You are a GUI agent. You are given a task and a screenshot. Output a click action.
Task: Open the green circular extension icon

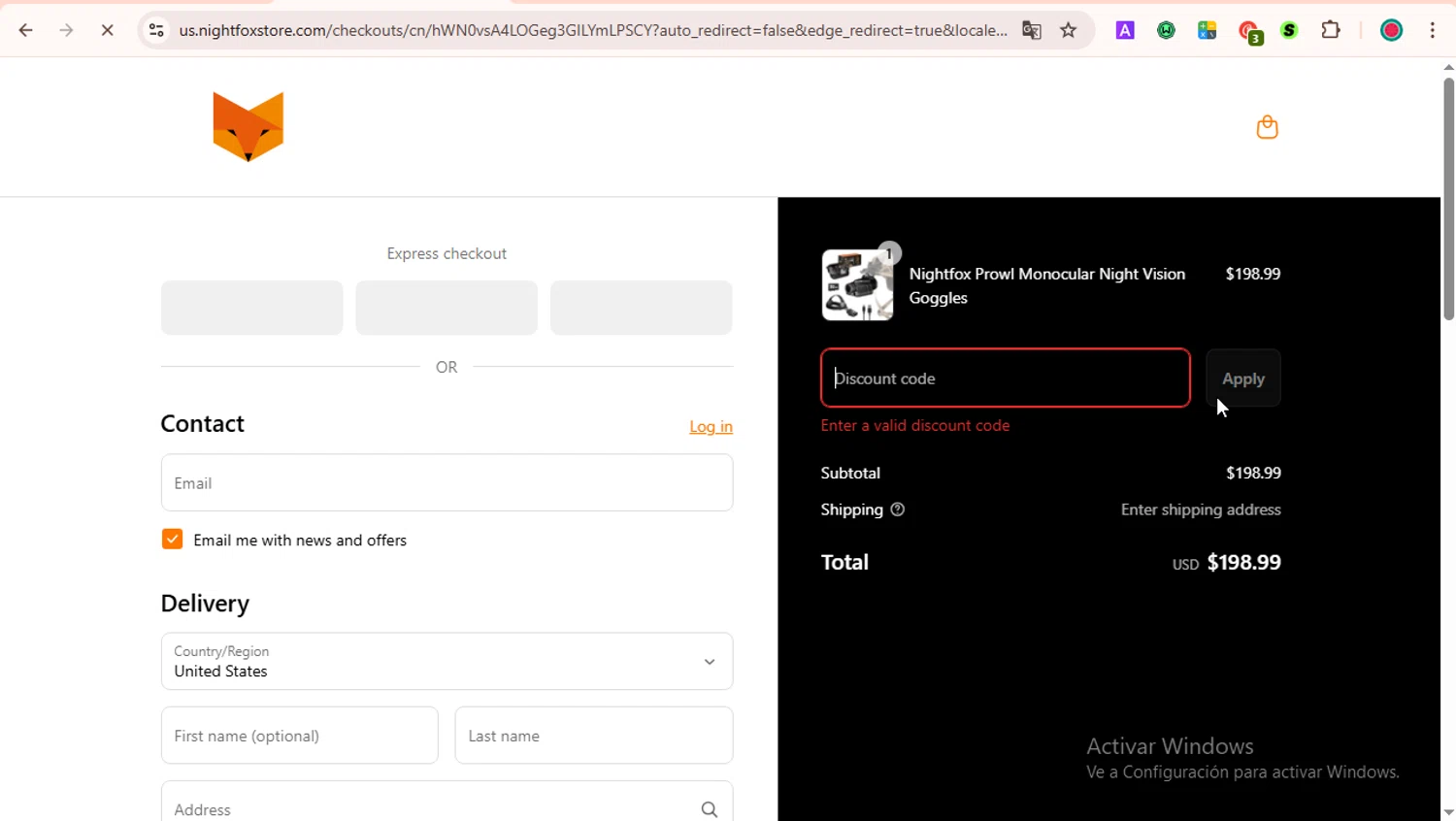[1167, 30]
